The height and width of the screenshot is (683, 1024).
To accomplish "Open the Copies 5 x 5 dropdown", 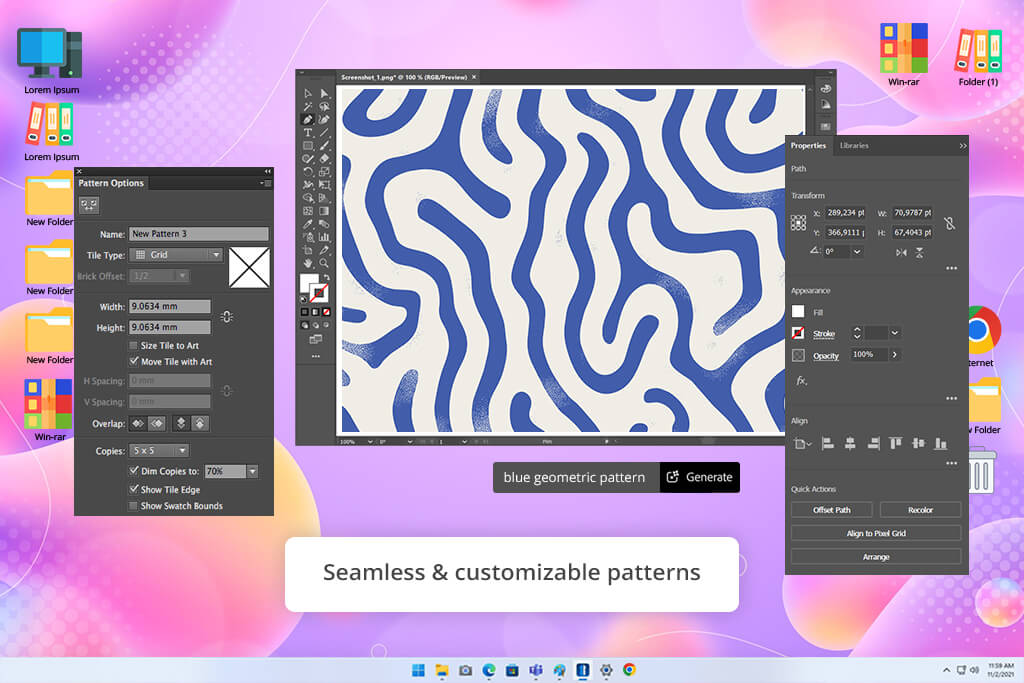I will [x=159, y=450].
